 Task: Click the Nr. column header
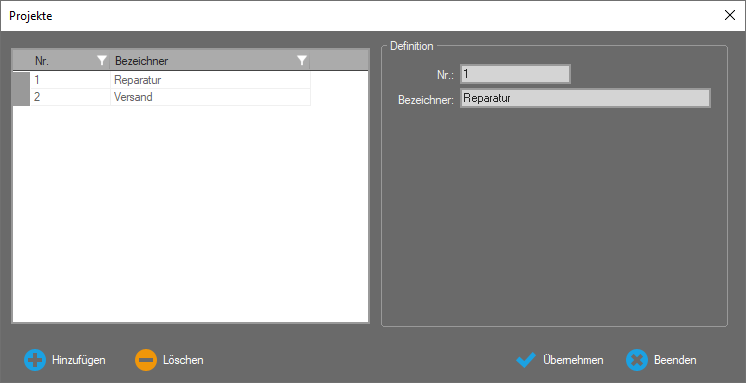(62, 60)
